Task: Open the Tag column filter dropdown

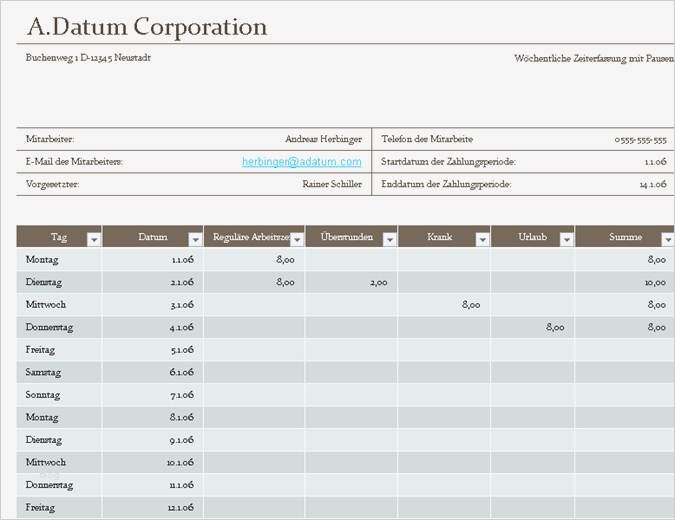Action: [94, 238]
